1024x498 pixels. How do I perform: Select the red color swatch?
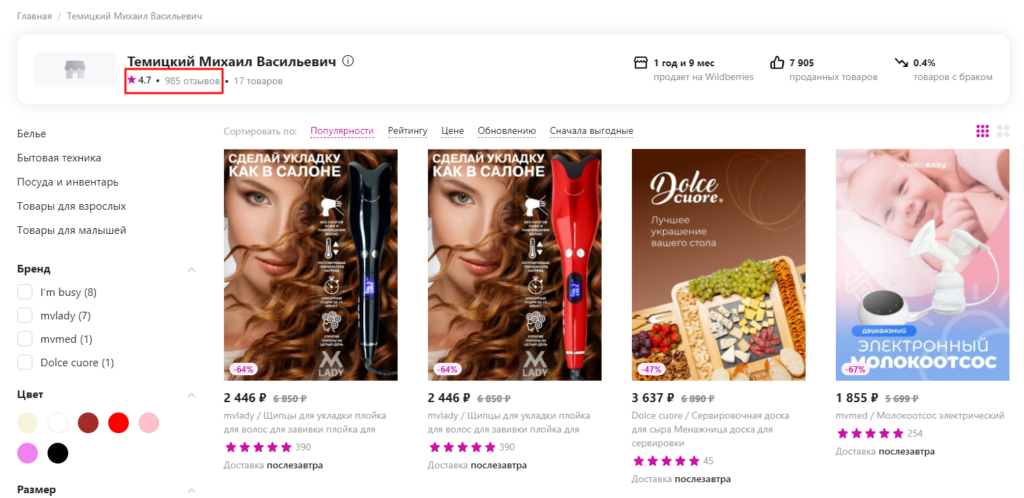tap(118, 423)
